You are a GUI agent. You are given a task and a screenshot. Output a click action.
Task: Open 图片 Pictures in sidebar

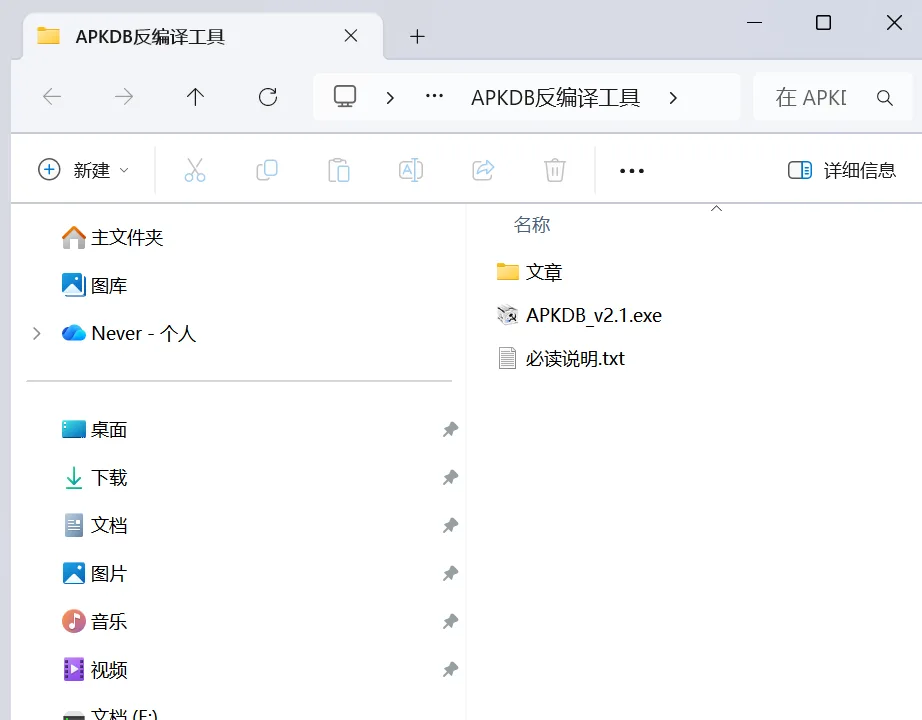[95, 574]
